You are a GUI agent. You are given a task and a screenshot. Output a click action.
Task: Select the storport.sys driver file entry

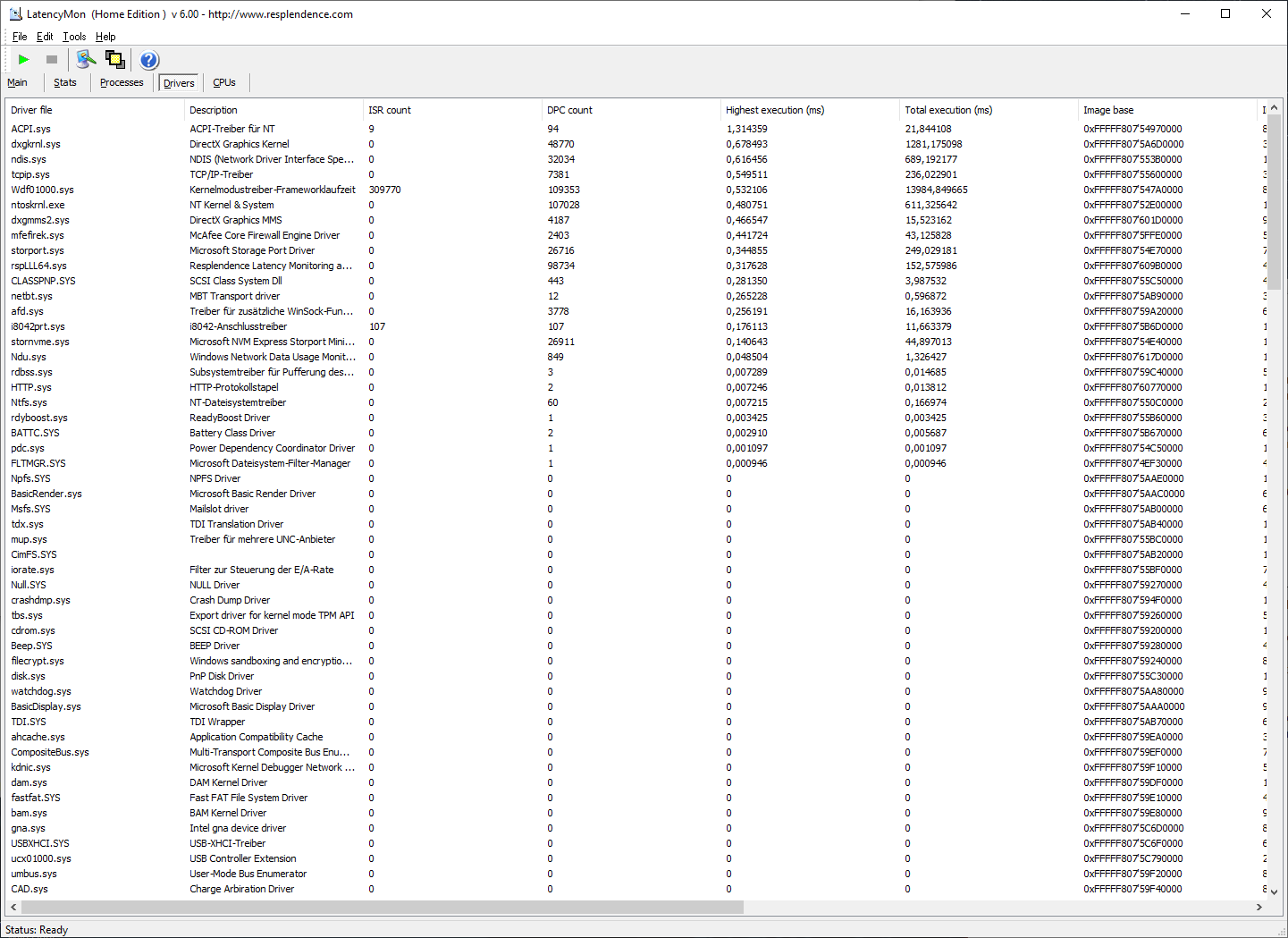coord(38,250)
